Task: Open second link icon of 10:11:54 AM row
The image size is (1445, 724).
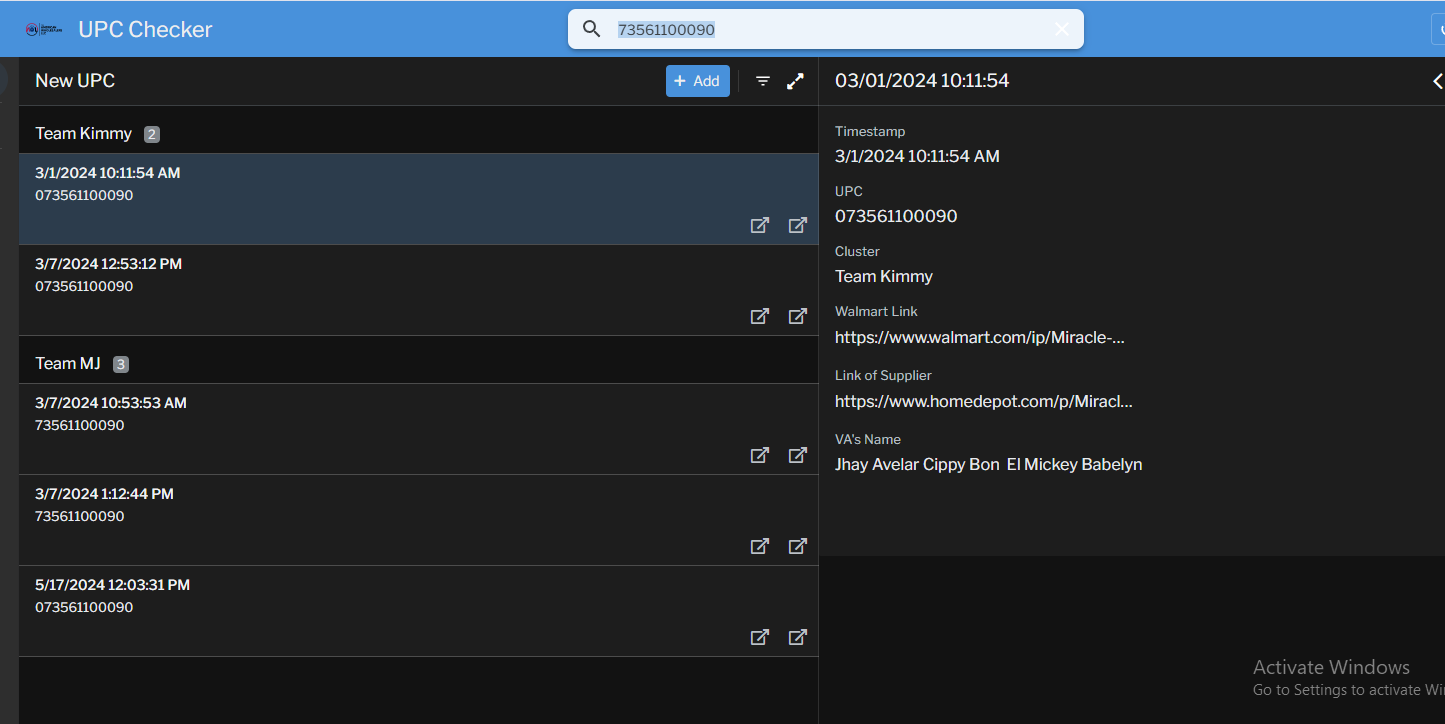Action: point(797,225)
